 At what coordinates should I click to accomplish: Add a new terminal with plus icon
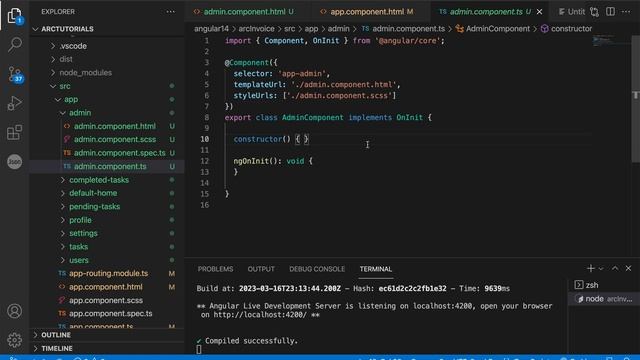click(590, 269)
